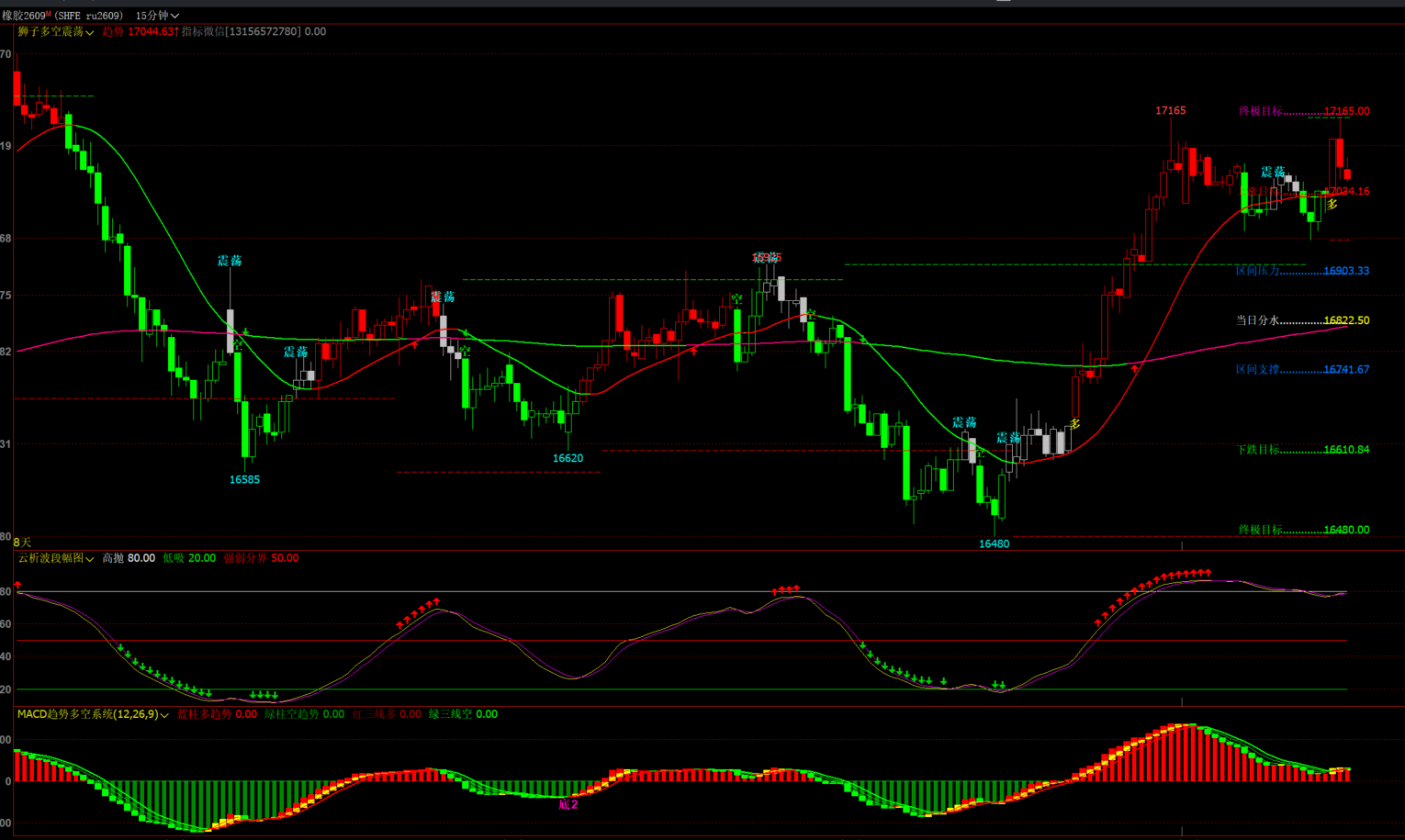Select the 下跌目标 16610.84 level label
The image size is (1405, 840).
(1302, 450)
